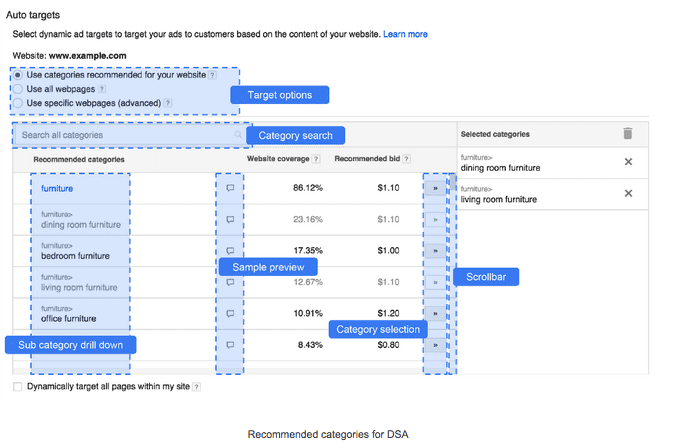Image resolution: width=675 pixels, height=448 pixels.
Task: Click help icon next to Website coverage
Action: (x=316, y=159)
